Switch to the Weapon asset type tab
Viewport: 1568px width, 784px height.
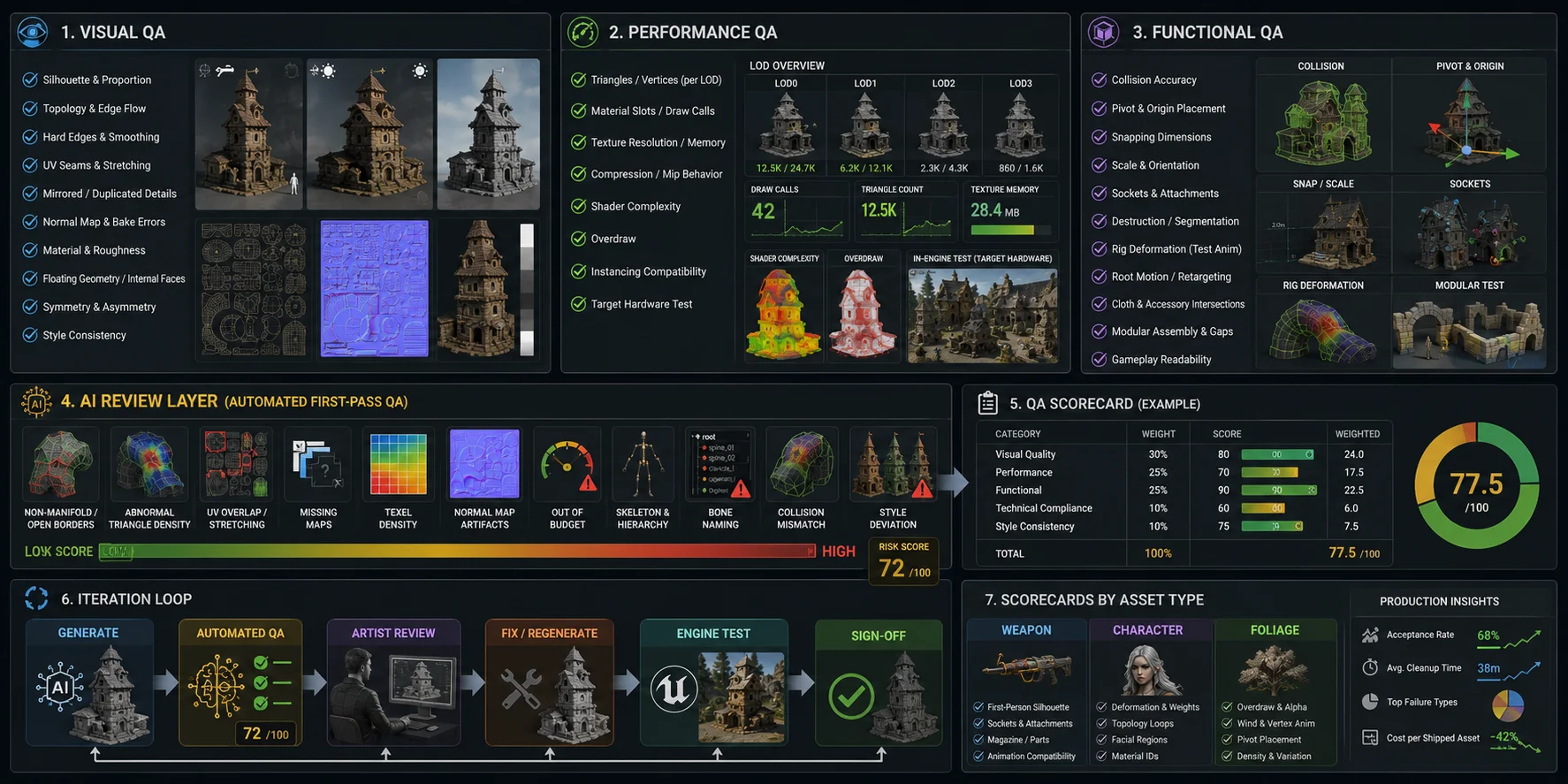tap(1026, 630)
